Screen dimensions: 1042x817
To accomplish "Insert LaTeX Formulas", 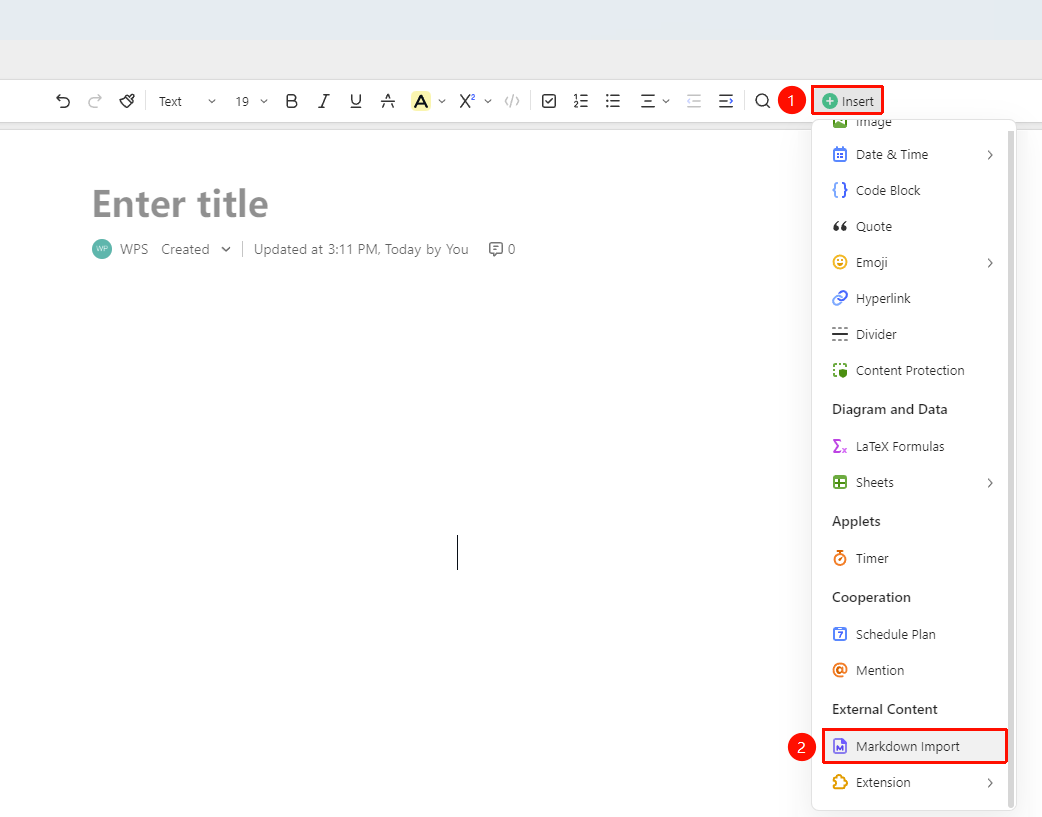I will [x=913, y=446].
